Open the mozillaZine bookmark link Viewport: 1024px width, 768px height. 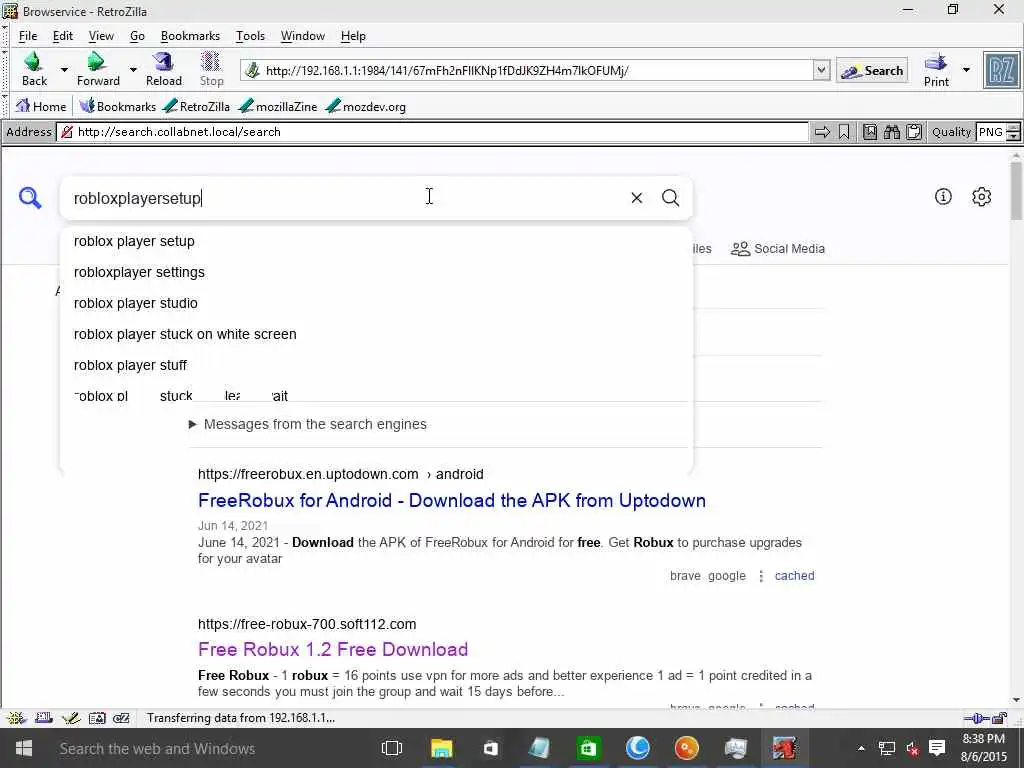point(279,106)
